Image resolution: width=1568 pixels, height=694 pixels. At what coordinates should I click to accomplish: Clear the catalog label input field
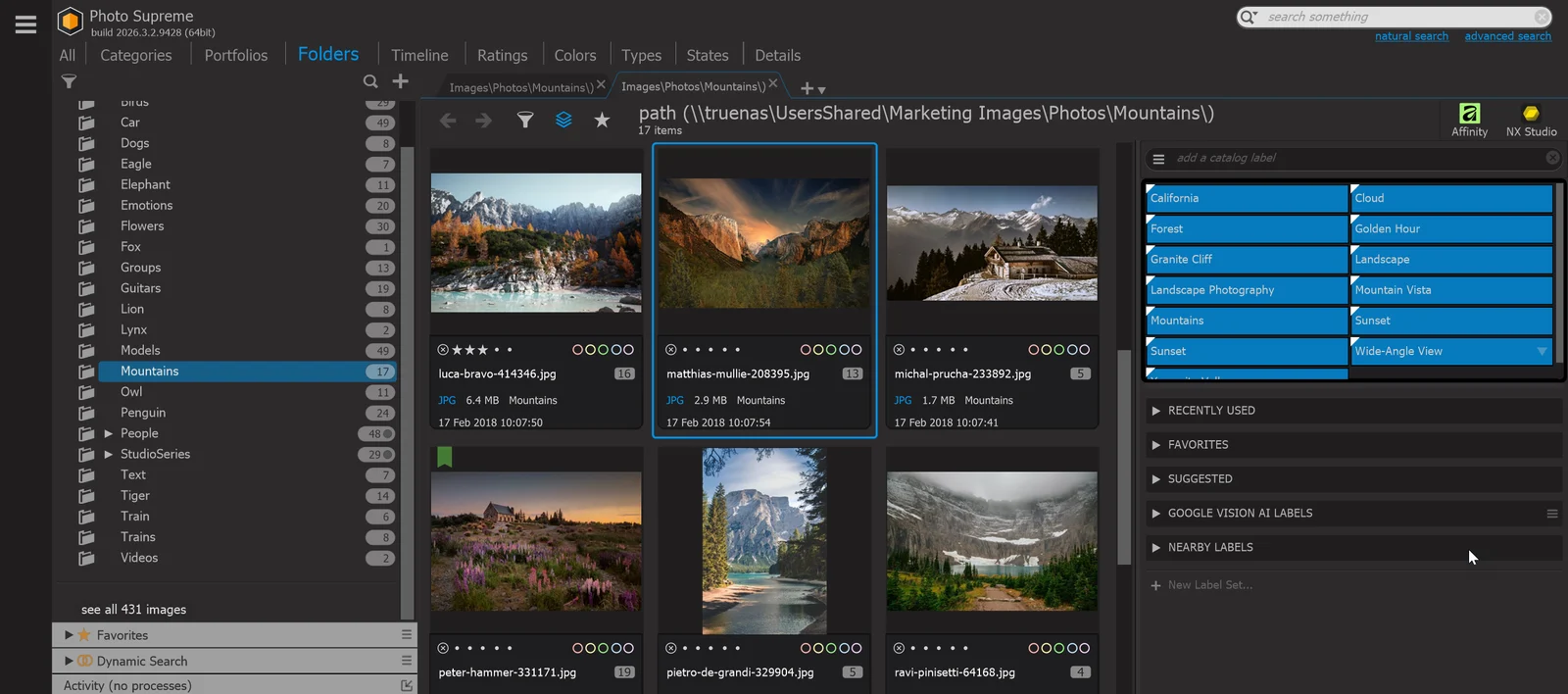pyautogui.click(x=1552, y=158)
